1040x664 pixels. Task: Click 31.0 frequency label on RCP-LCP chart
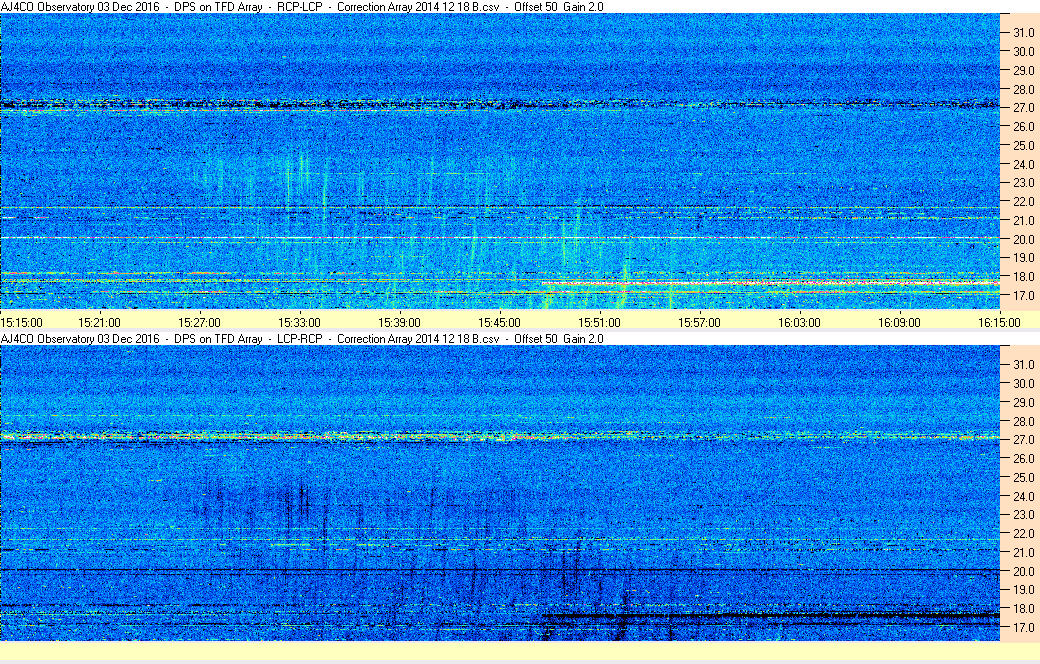(1023, 33)
